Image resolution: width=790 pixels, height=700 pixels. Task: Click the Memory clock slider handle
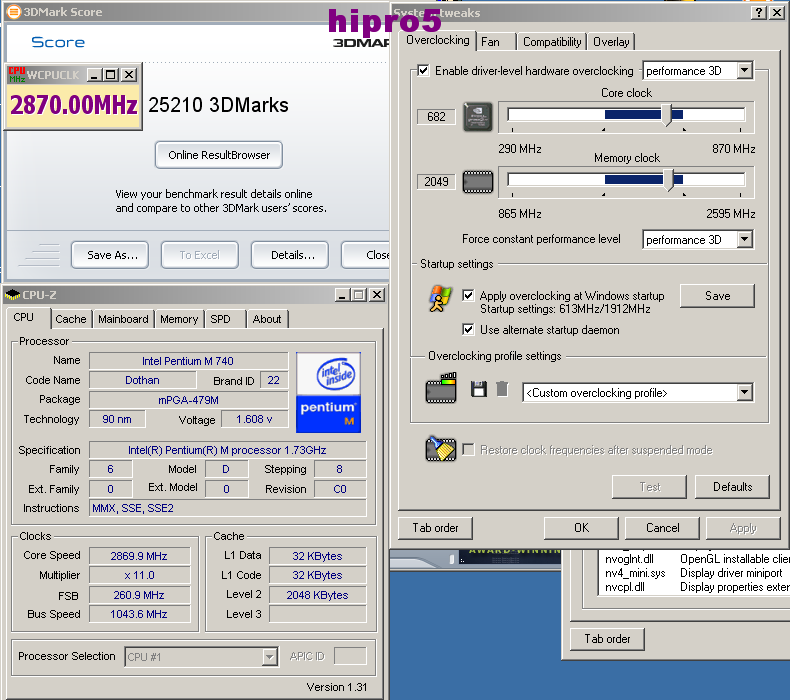(x=669, y=180)
